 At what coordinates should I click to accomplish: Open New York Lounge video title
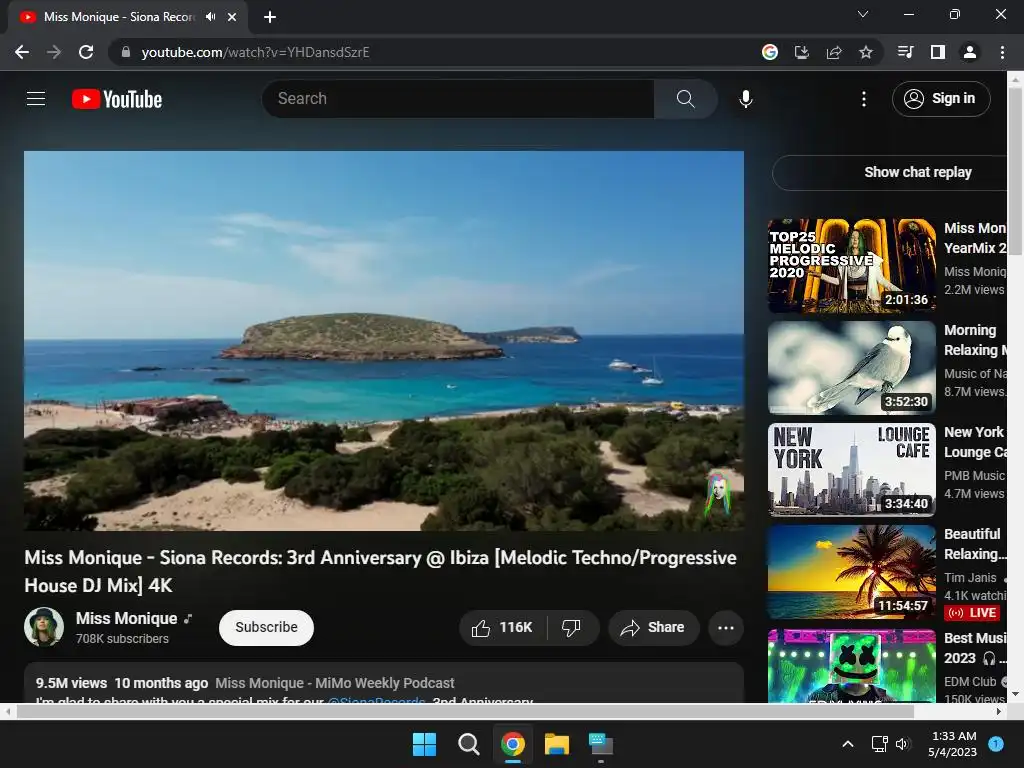coord(975,442)
